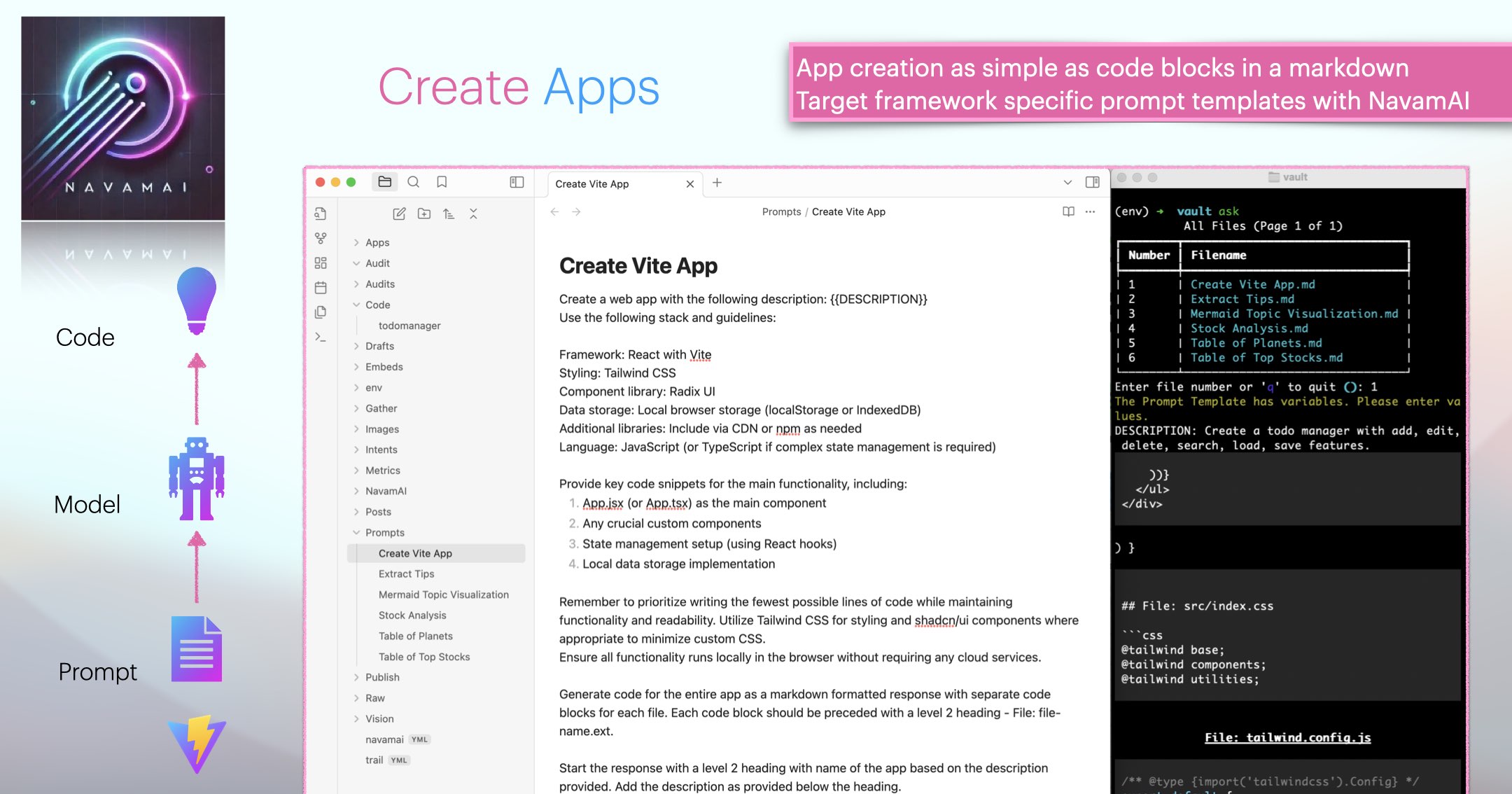Open canvas ribbon icon
The width and height of the screenshot is (1512, 794).
pyautogui.click(x=321, y=263)
